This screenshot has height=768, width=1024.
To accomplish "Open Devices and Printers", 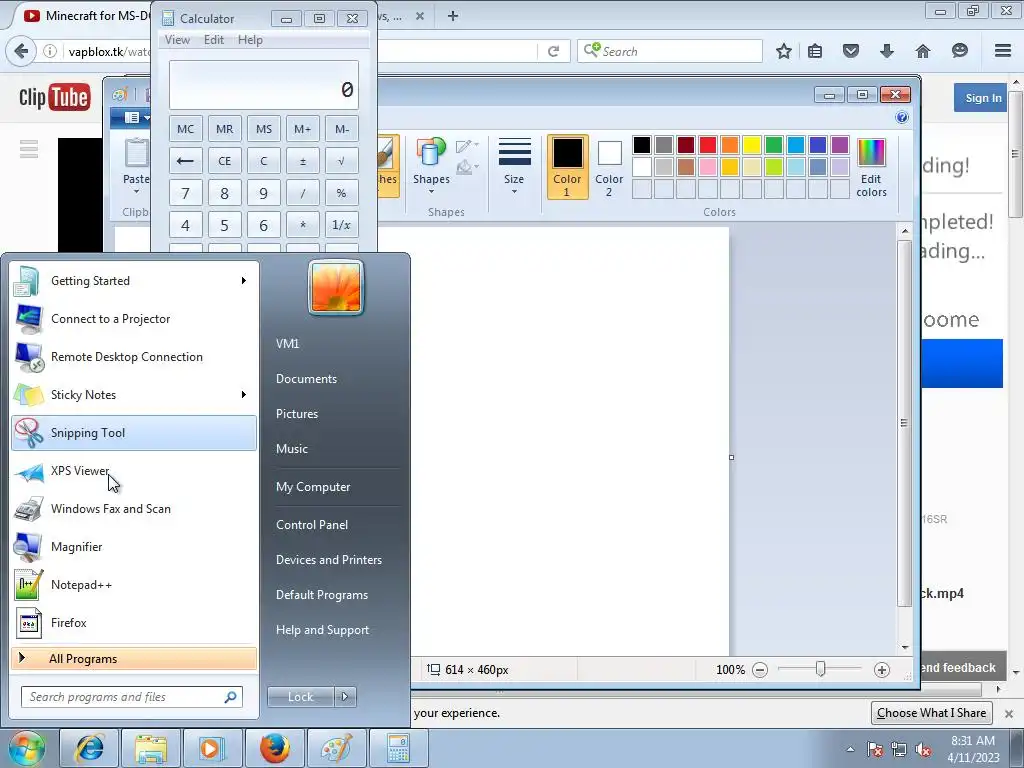I will pos(328,560).
